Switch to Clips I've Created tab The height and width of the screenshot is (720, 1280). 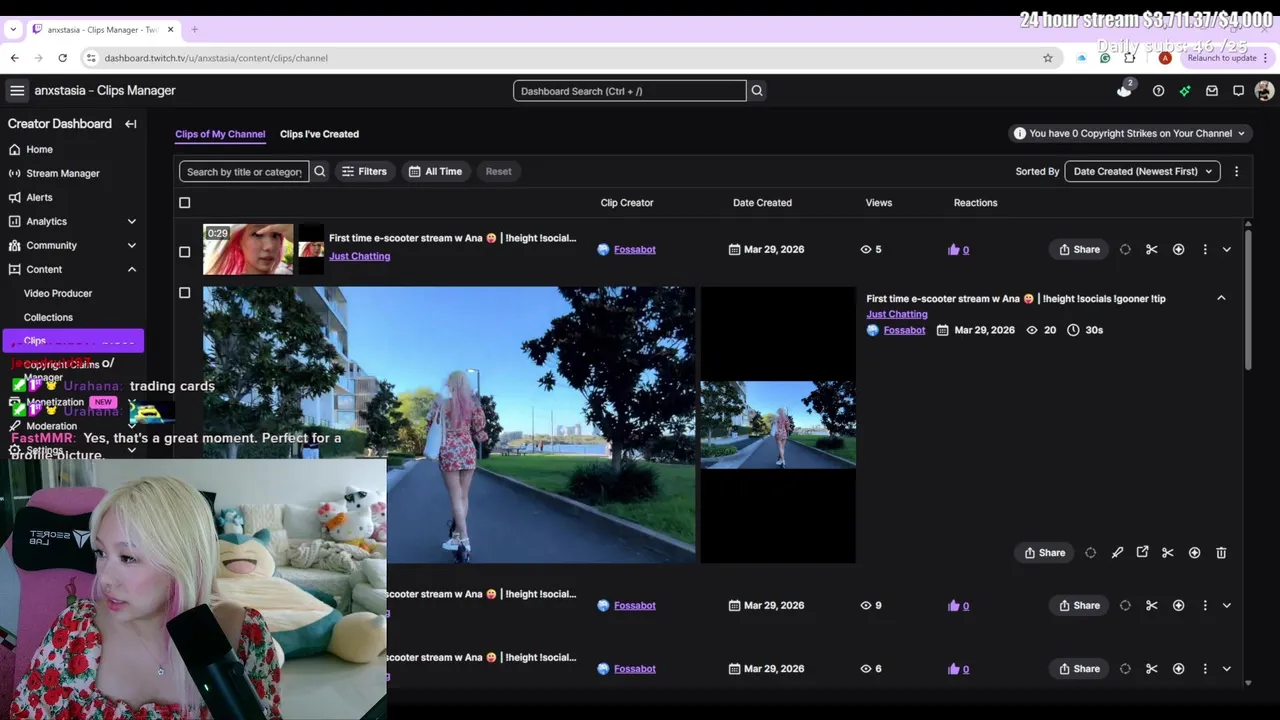tap(319, 134)
